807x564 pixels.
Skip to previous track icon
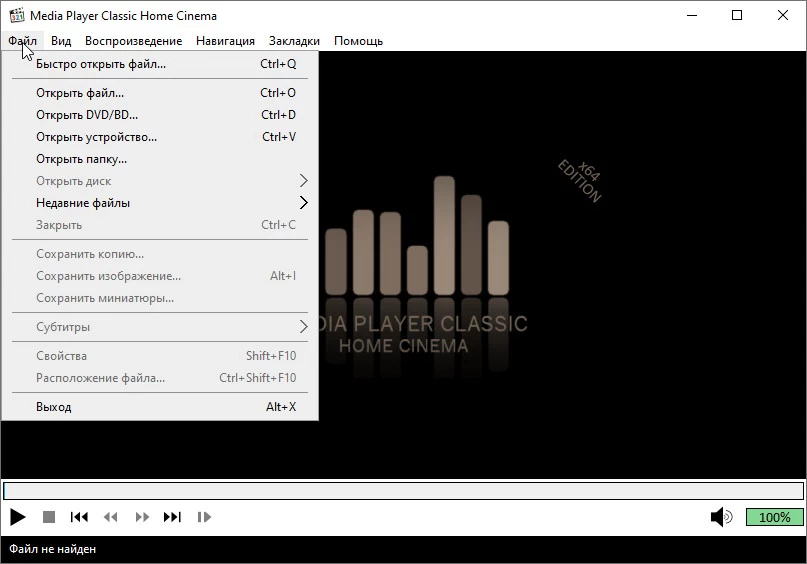(x=79, y=517)
